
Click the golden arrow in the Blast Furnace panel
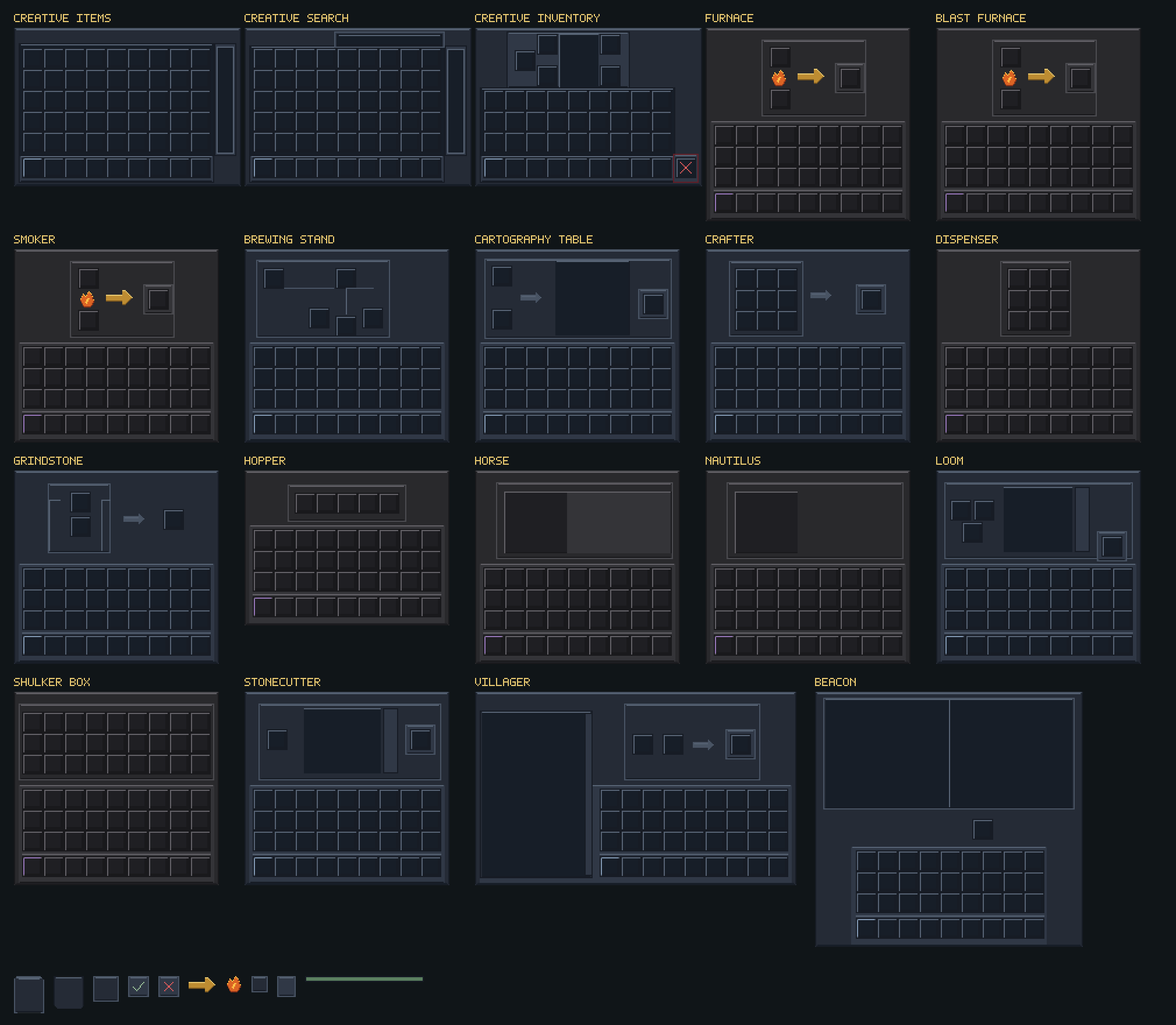(x=1041, y=76)
